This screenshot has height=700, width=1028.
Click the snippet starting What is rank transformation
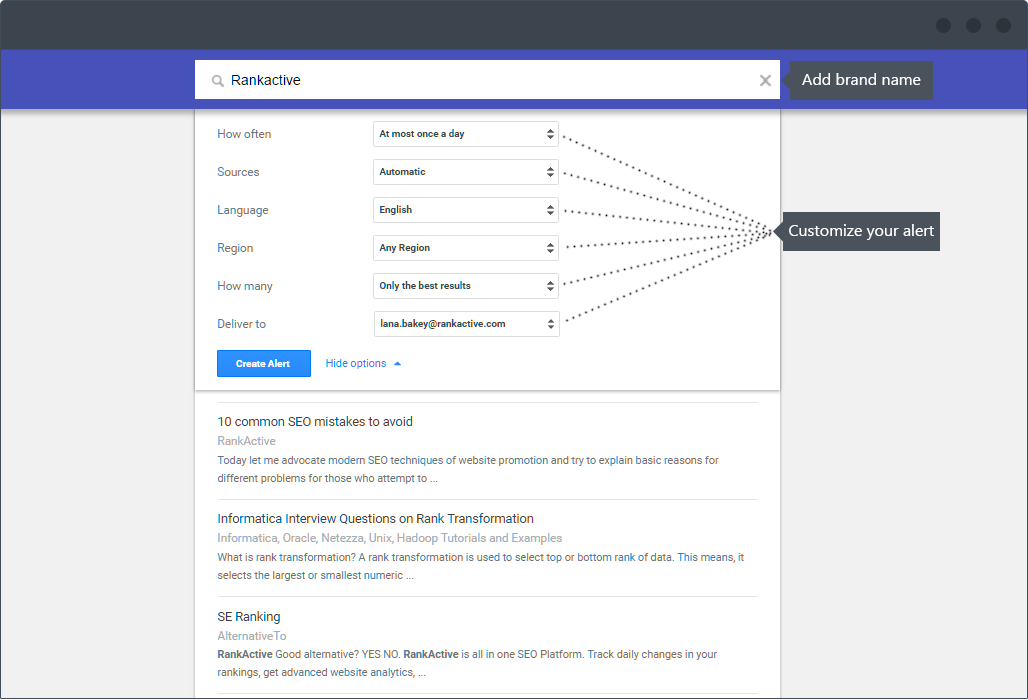click(481, 566)
